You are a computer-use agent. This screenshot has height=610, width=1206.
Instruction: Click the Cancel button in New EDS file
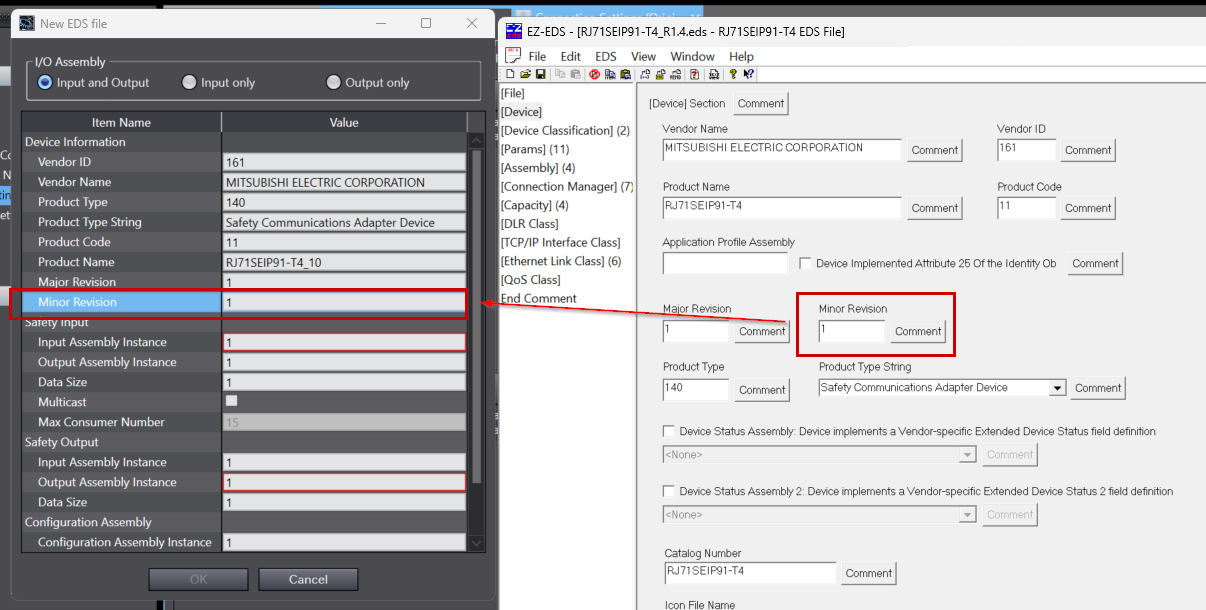[308, 579]
